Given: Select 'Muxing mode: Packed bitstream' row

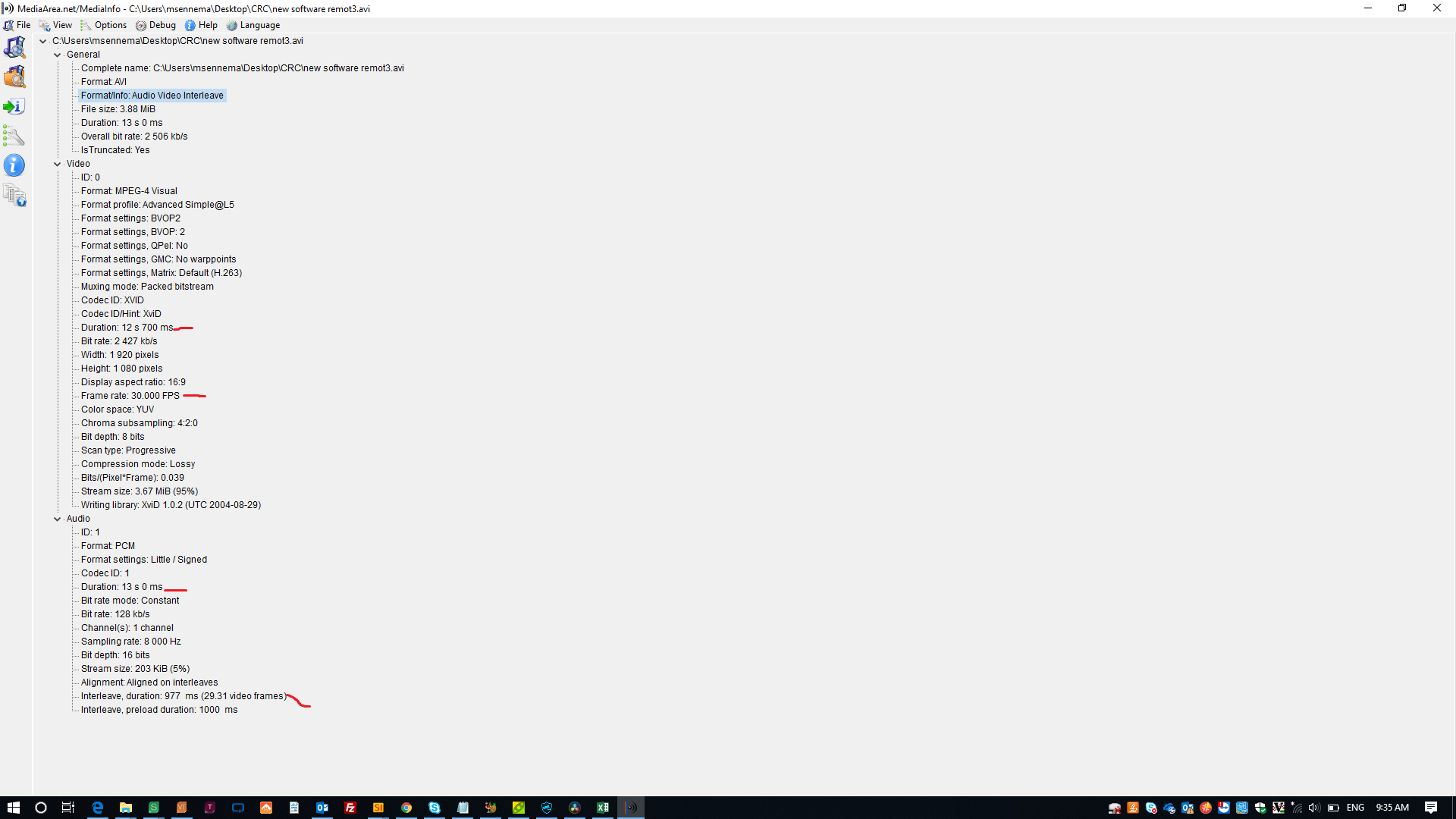Looking at the screenshot, I should pos(147,287).
